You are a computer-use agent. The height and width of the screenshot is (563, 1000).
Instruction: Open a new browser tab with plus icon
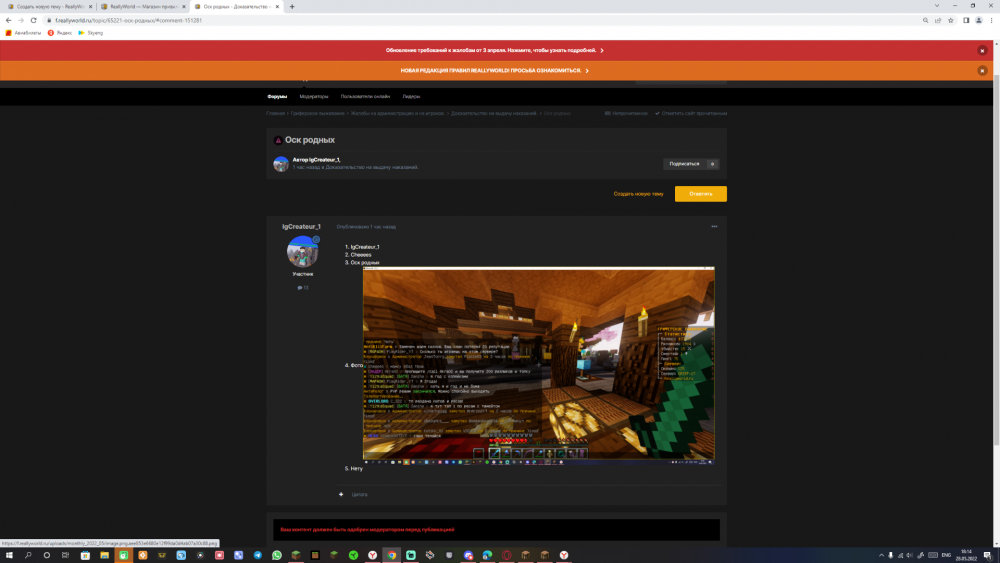[x=292, y=6]
